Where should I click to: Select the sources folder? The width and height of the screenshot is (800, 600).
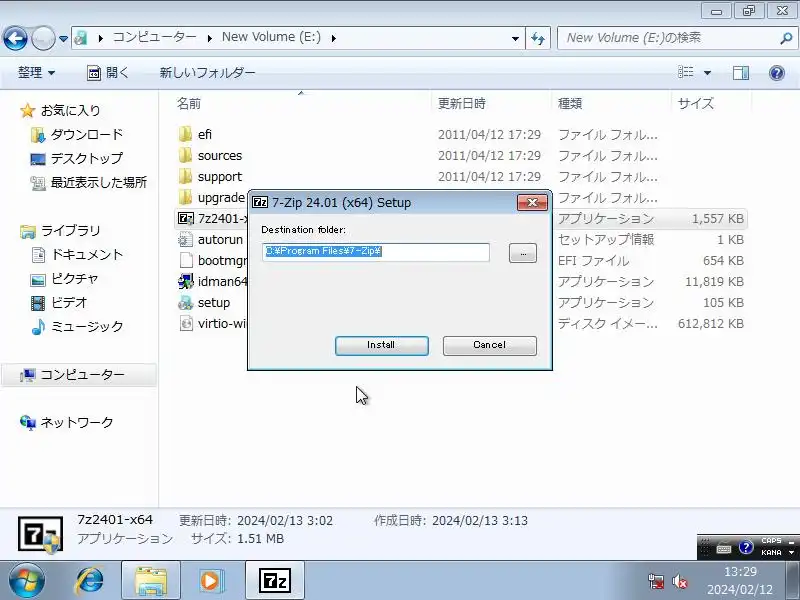219,156
